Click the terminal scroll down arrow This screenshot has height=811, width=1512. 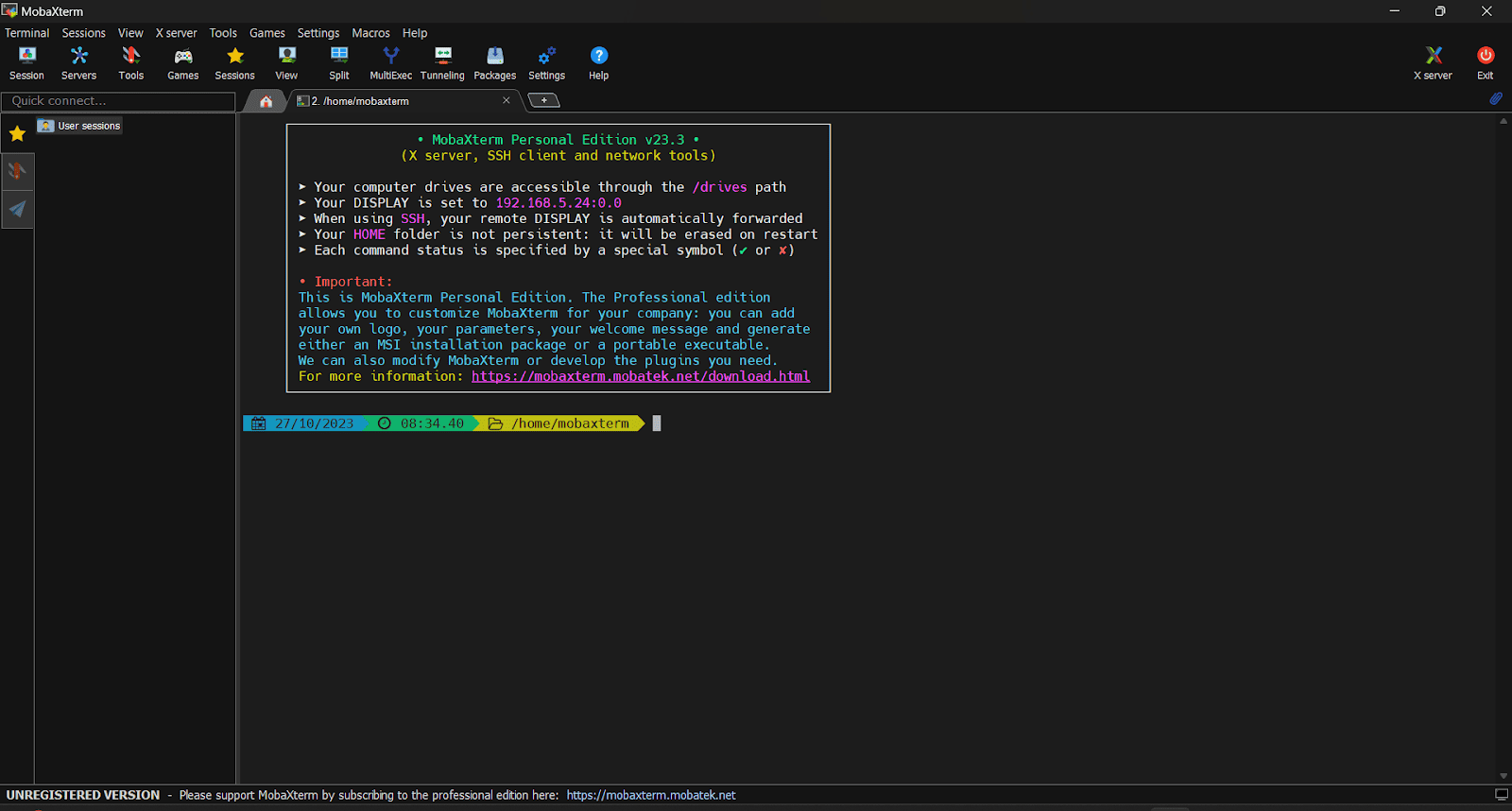1503,776
